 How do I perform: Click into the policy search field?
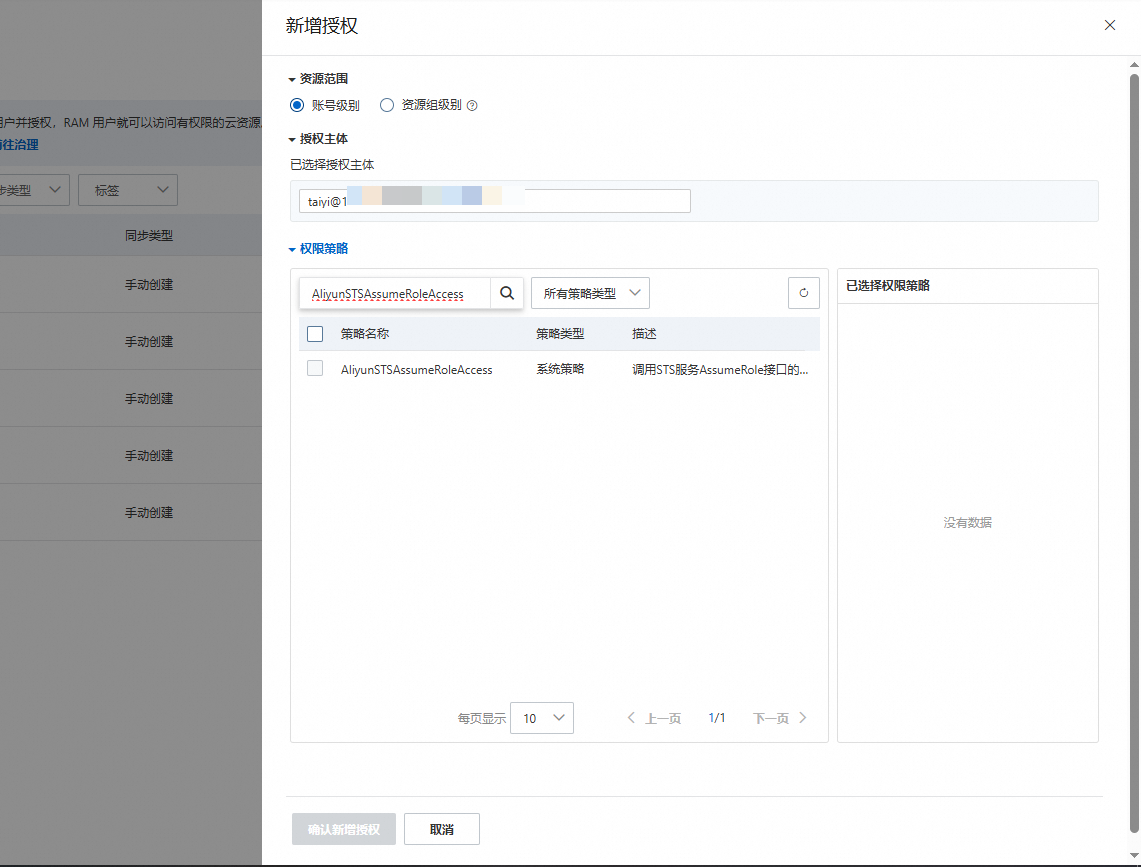[394, 293]
